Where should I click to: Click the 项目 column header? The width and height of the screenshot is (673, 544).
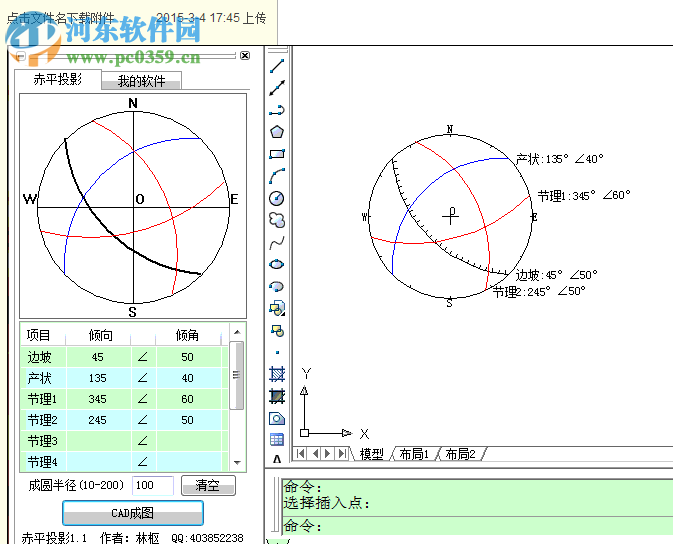point(39,335)
